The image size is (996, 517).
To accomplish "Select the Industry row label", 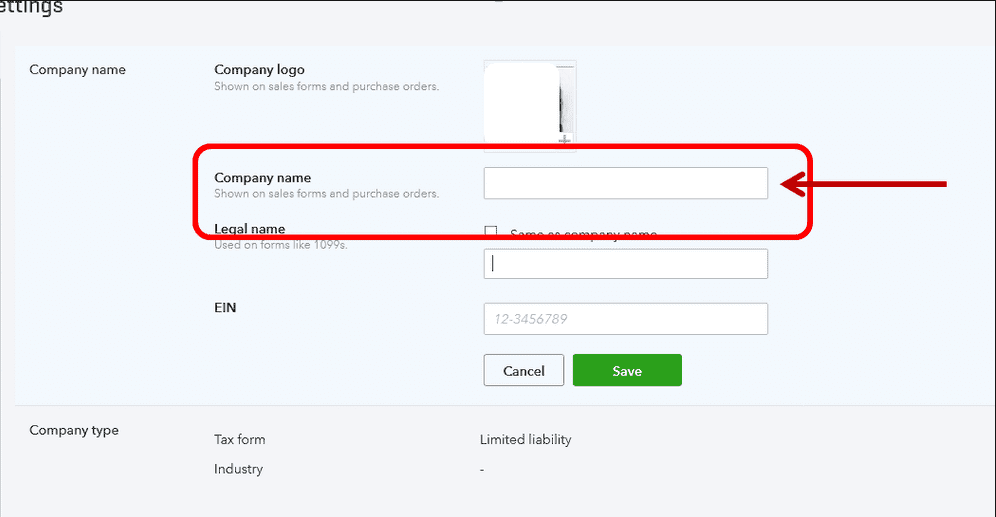I will click(238, 469).
